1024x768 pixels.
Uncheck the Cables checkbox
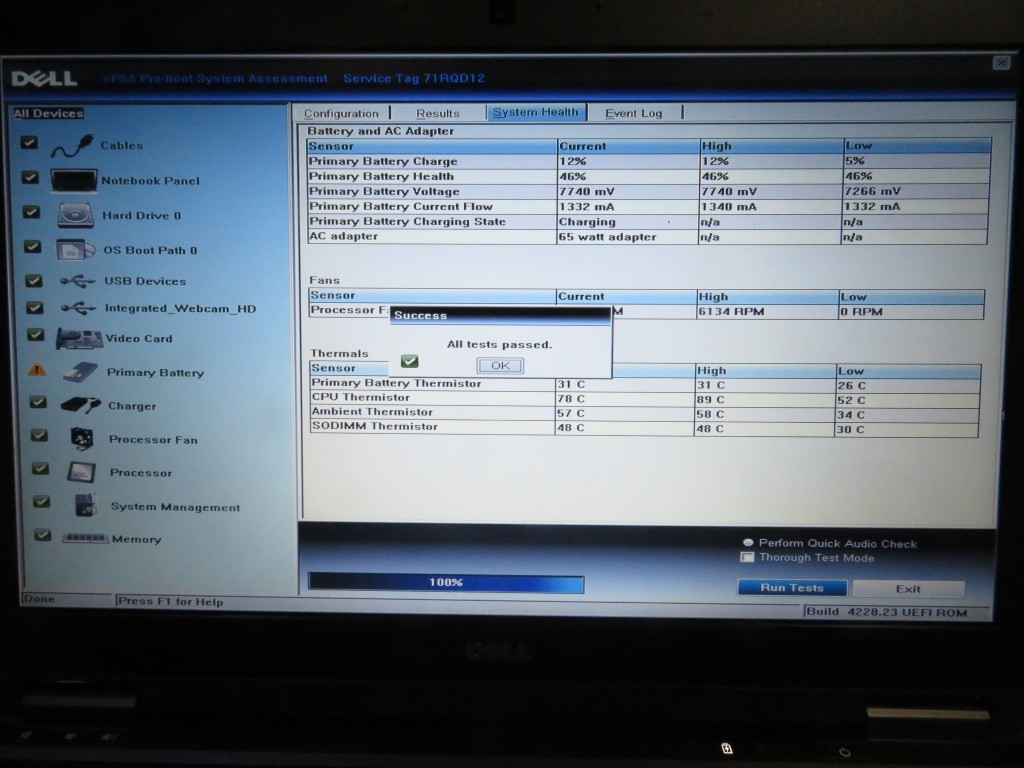29,142
